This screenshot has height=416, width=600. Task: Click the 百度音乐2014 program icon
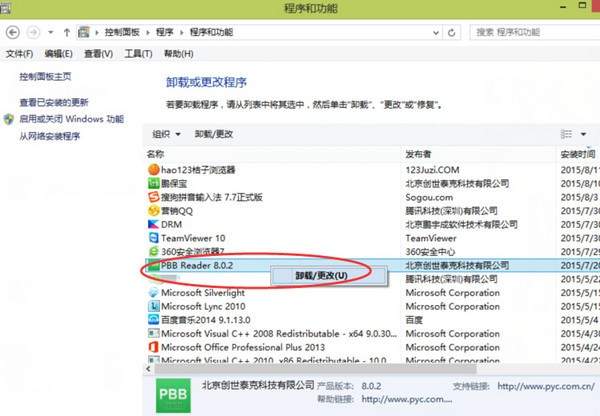(x=153, y=320)
